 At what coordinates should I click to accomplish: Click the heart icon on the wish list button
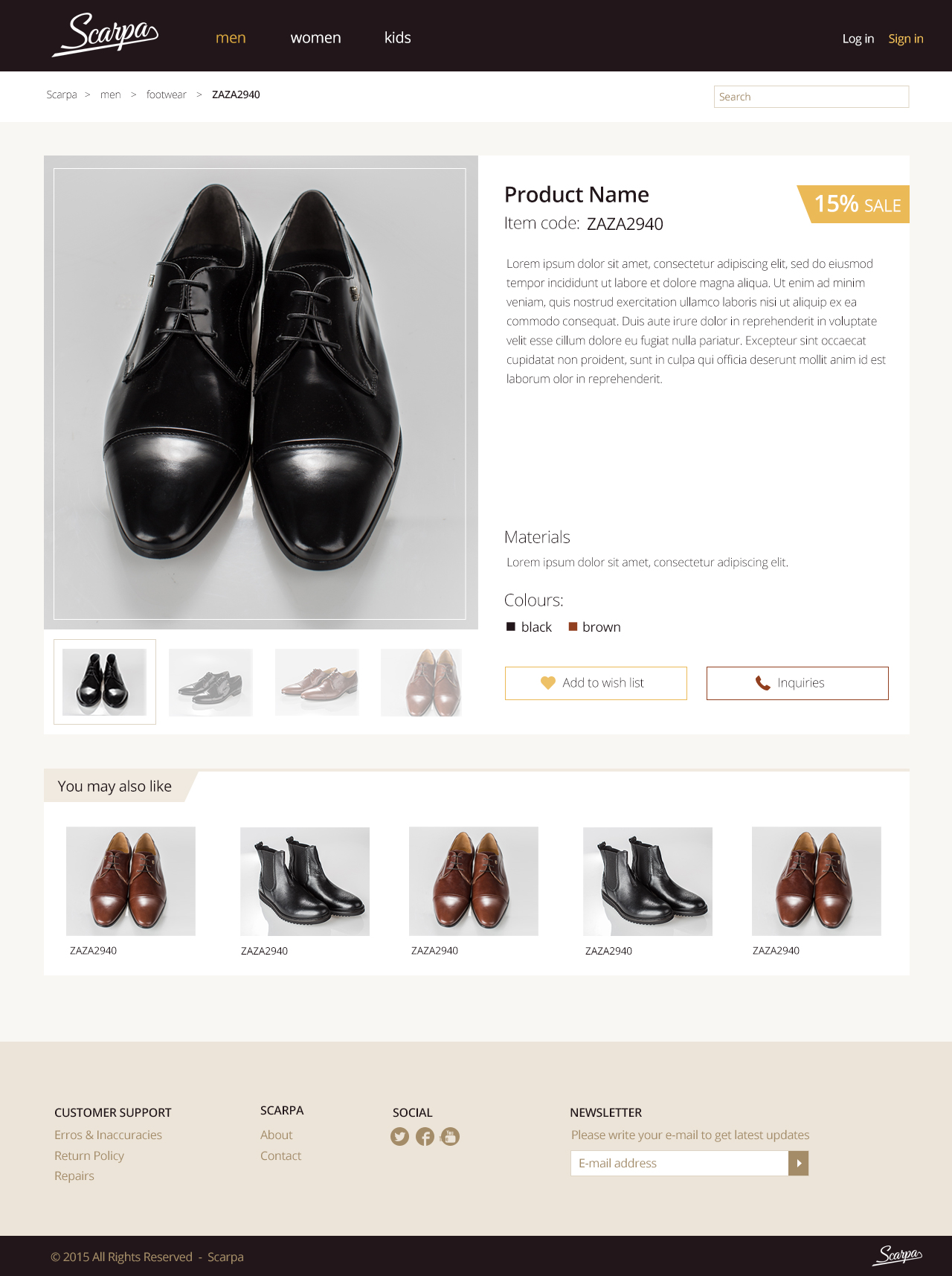coord(548,682)
